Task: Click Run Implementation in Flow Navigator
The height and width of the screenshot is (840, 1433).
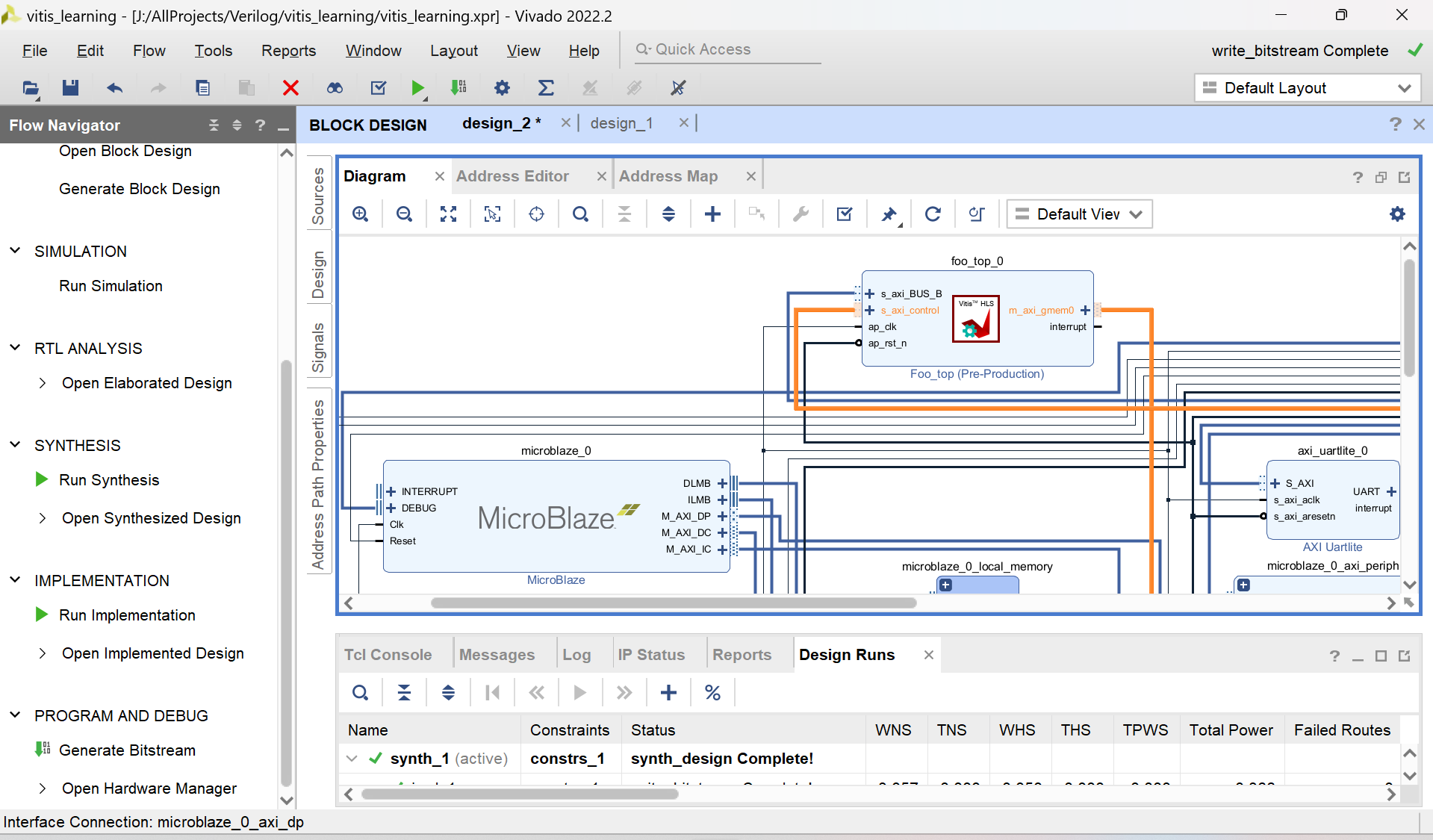Action: pos(127,615)
